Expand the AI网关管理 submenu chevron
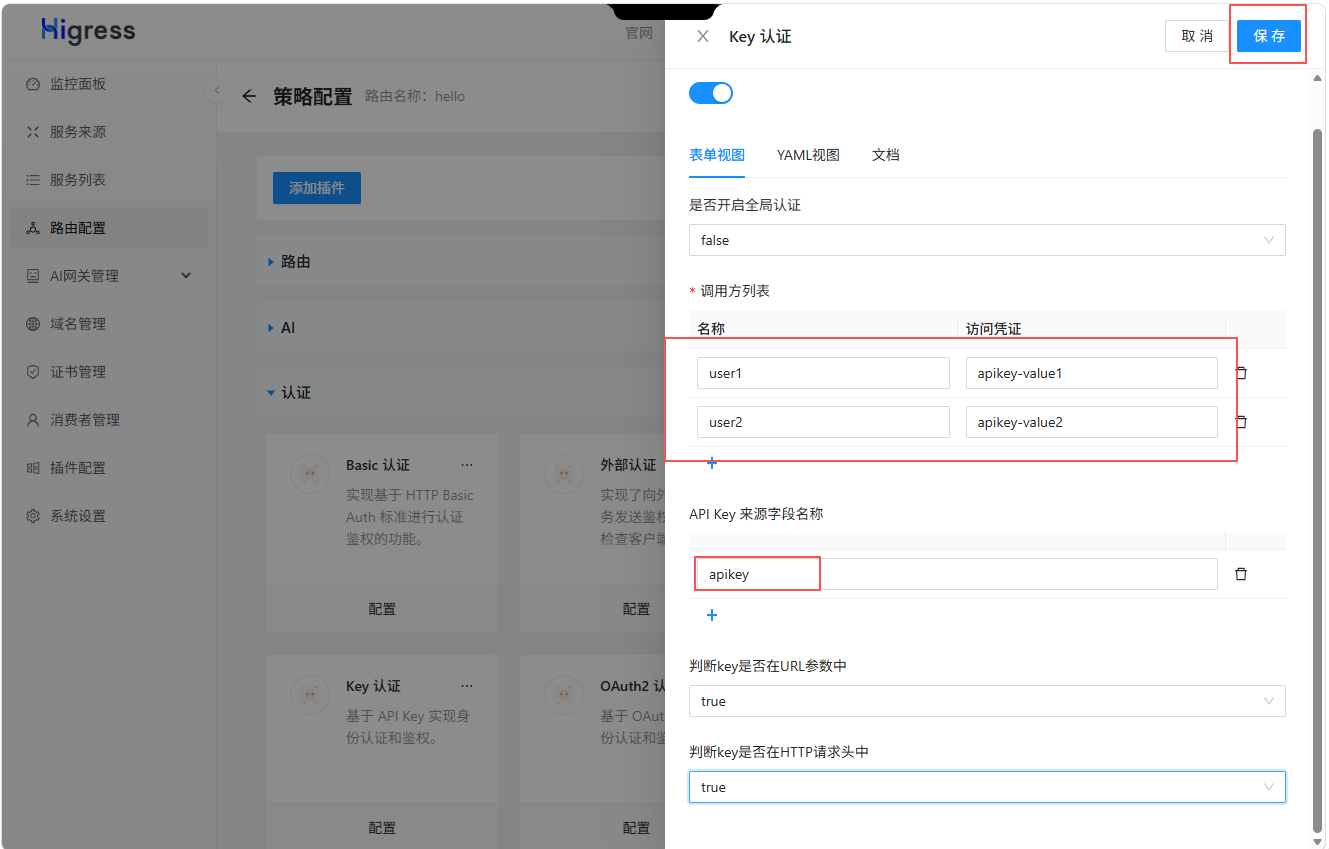 pos(186,276)
